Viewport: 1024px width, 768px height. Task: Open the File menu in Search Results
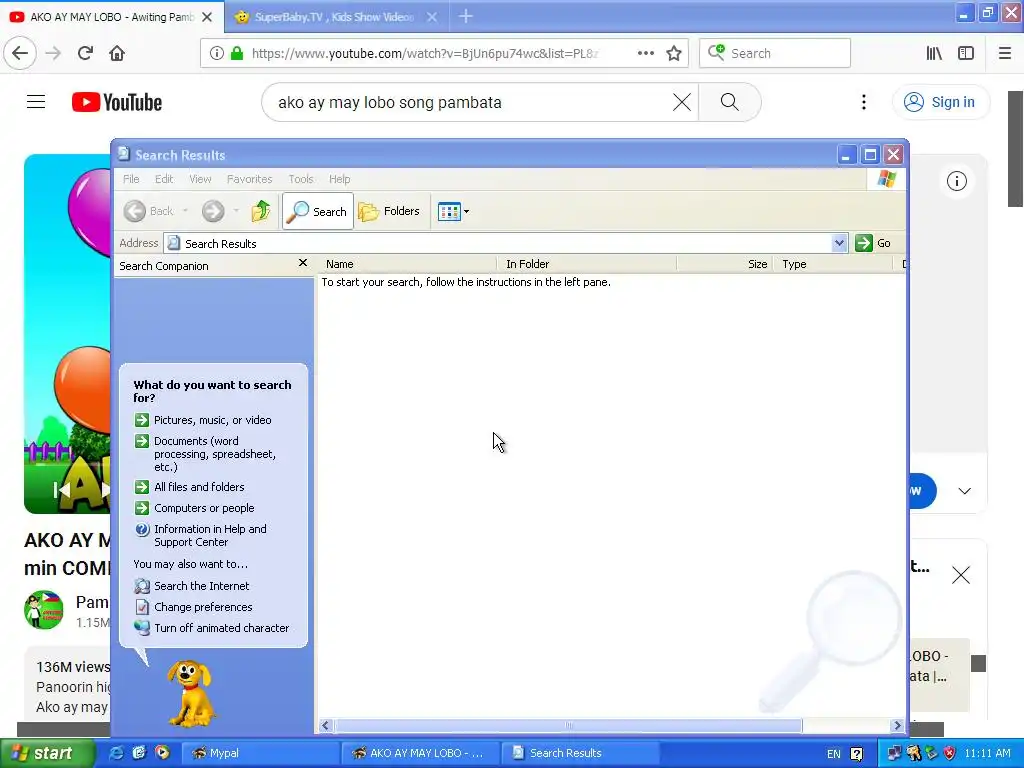click(x=131, y=179)
